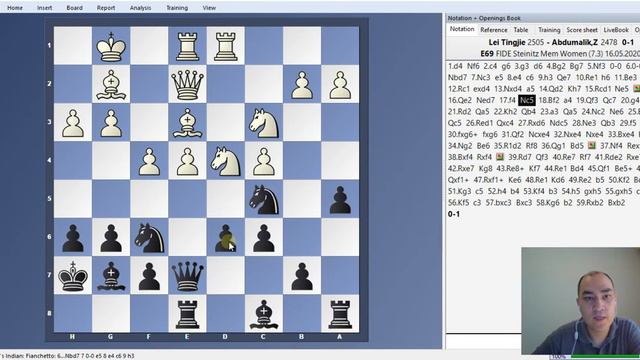Click the white pawn on g3
This screenshot has height=360, width=640.
click(x=111, y=123)
